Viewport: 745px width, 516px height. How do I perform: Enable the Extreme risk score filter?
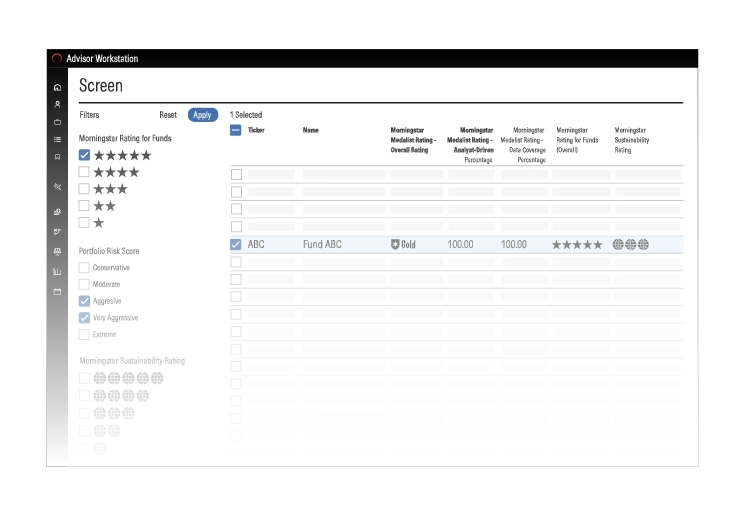pyautogui.click(x=84, y=334)
